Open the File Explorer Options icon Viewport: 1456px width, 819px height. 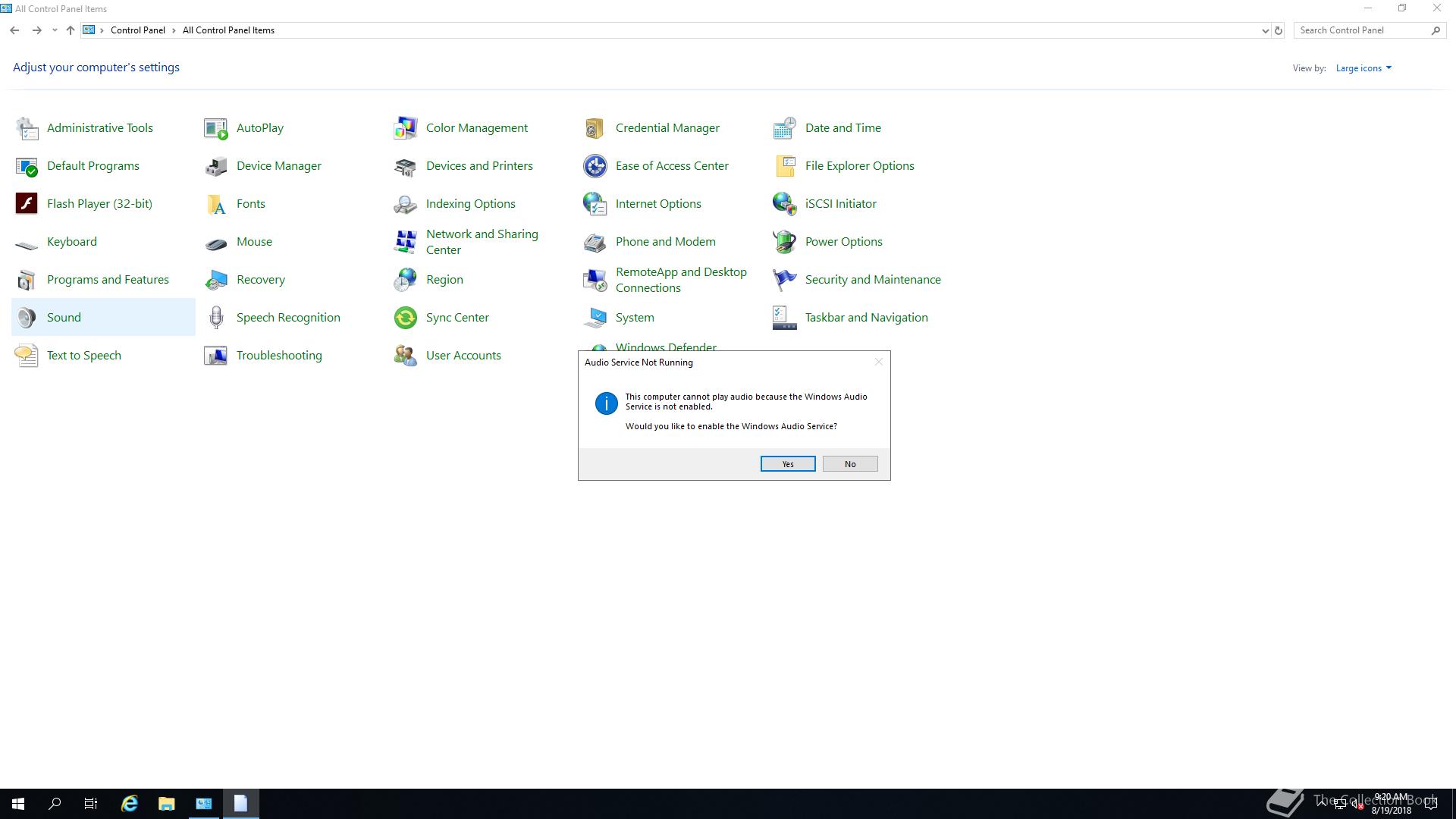point(785,166)
